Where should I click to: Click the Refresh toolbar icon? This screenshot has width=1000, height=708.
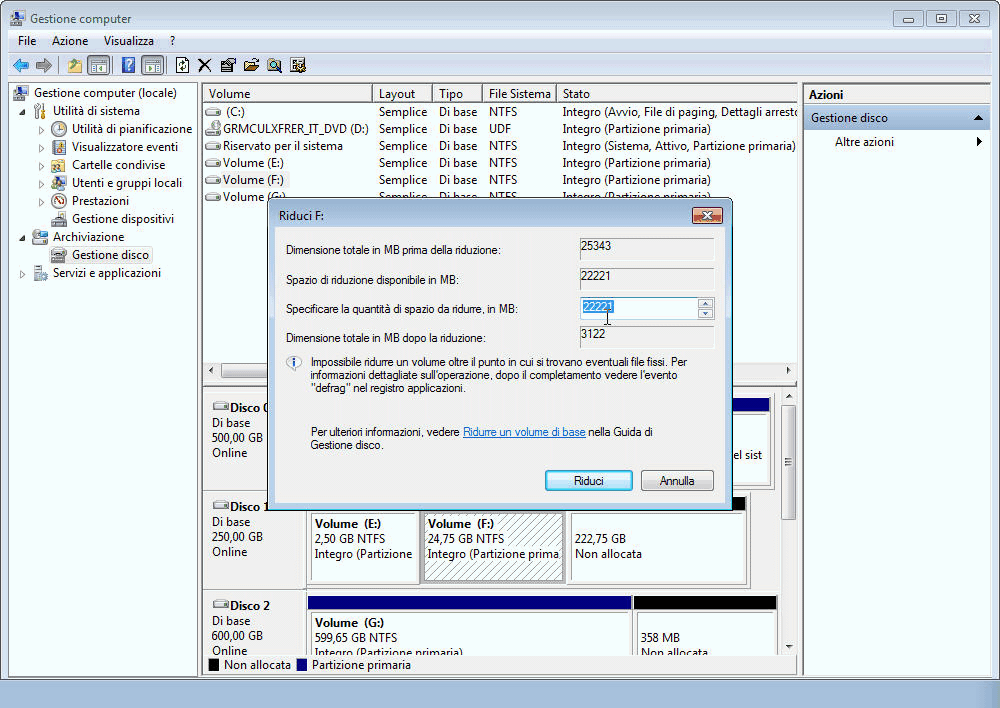coord(182,65)
